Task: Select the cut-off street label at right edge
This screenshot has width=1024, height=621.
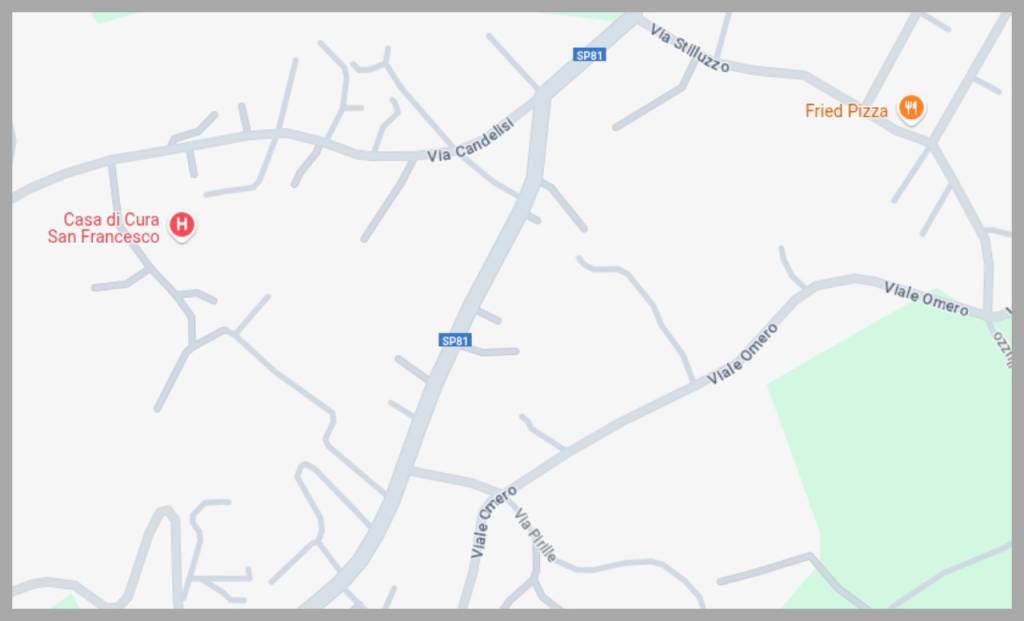Action: [x=1002, y=349]
